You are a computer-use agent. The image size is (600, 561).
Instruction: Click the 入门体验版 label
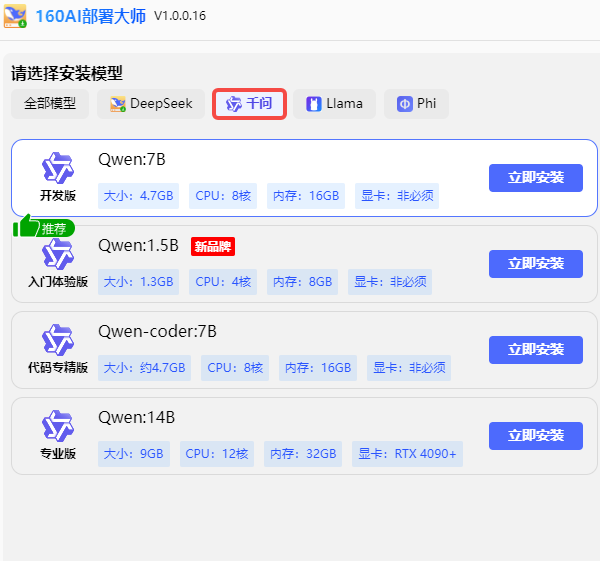click(x=58, y=282)
